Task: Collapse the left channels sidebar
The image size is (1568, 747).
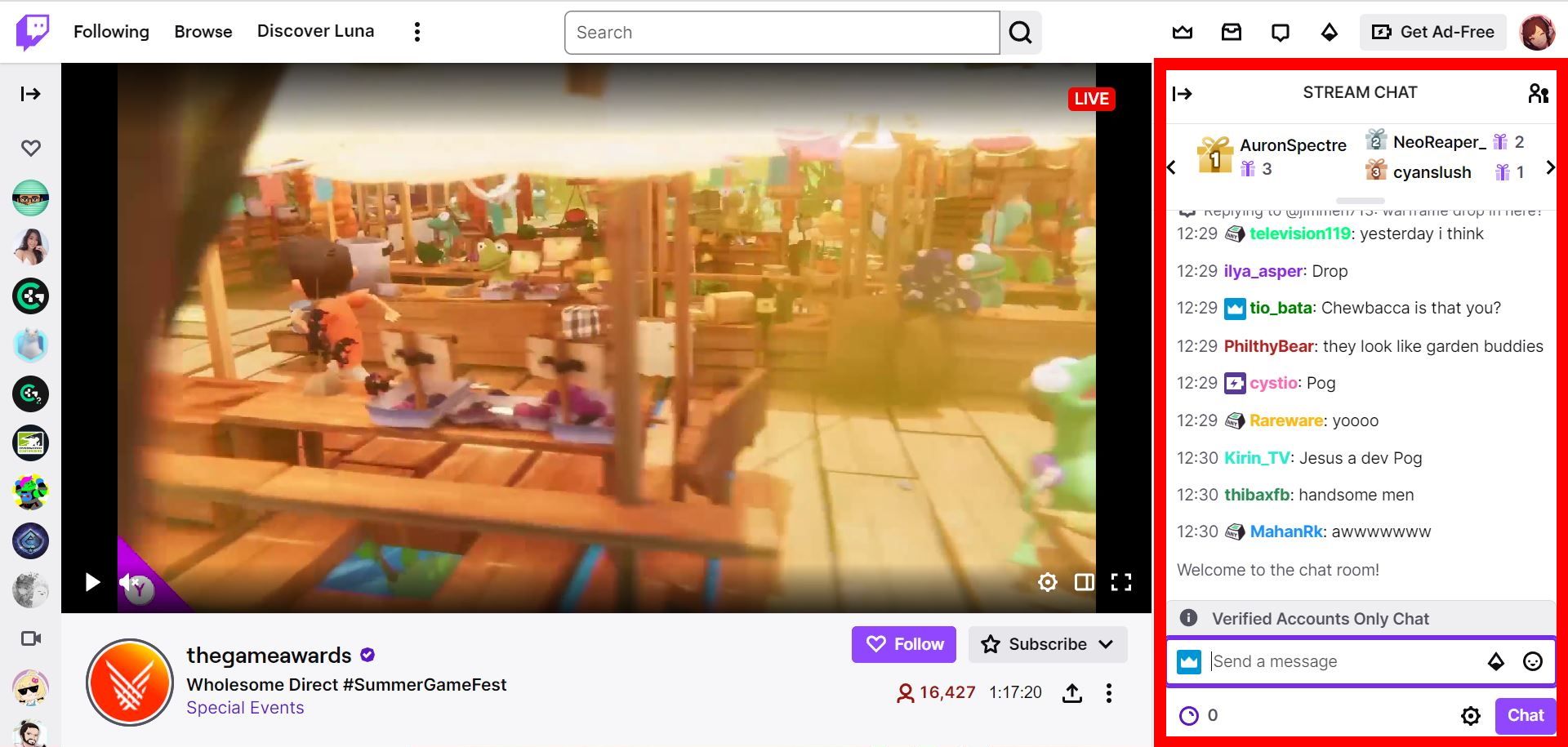Action: [30, 93]
